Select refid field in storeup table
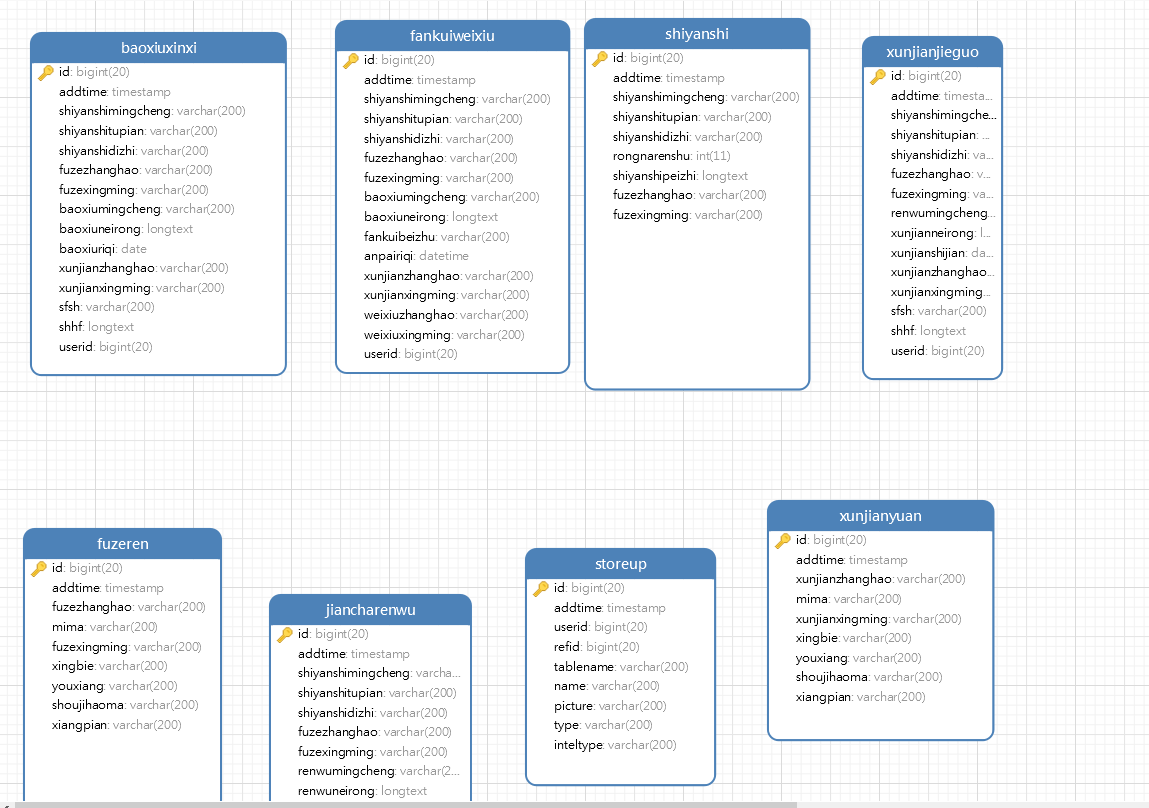The image size is (1149, 808). (596, 647)
